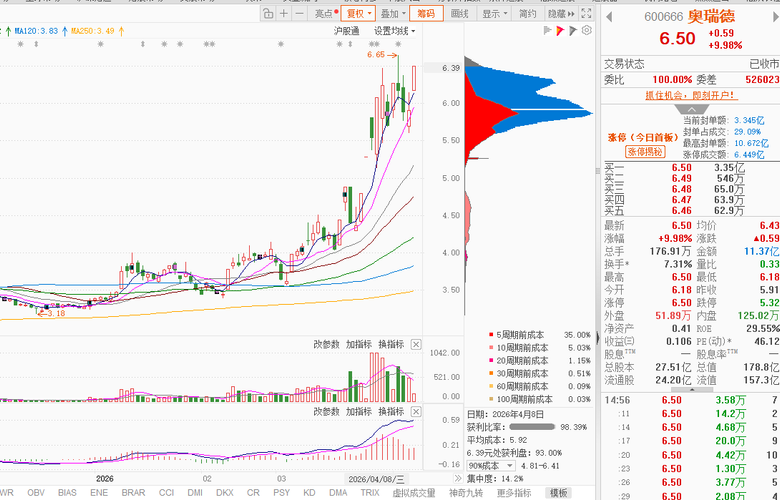Click the MA120 up-arrow indicator

(x=65, y=31)
